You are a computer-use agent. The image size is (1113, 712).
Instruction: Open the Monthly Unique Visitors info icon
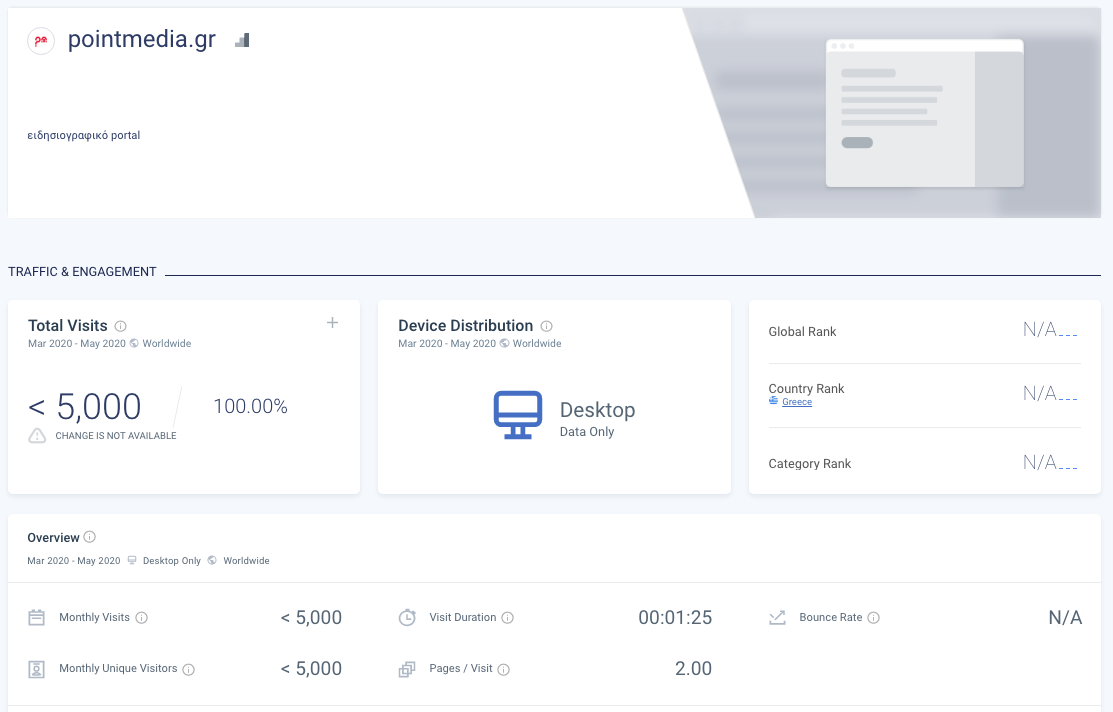189,669
